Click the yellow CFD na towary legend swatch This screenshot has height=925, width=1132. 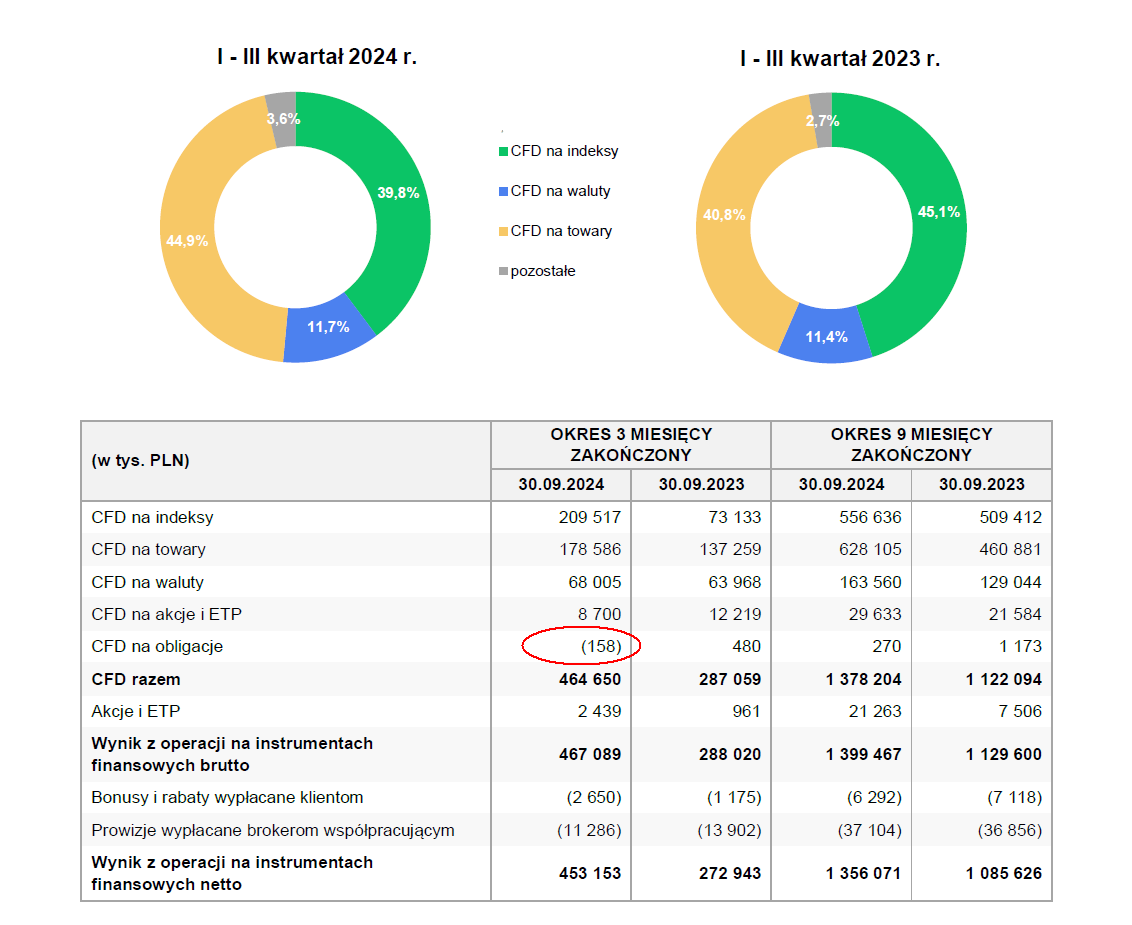tap(503, 232)
